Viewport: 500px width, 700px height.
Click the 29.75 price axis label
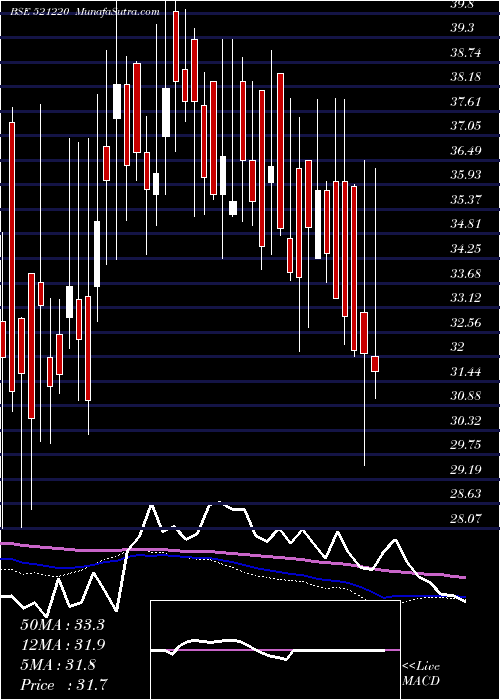(x=466, y=445)
